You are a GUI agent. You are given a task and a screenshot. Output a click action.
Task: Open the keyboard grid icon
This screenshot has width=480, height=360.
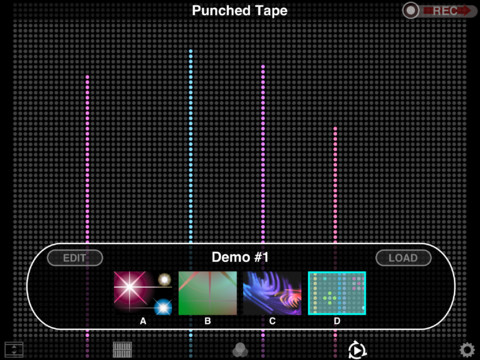pos(122,350)
